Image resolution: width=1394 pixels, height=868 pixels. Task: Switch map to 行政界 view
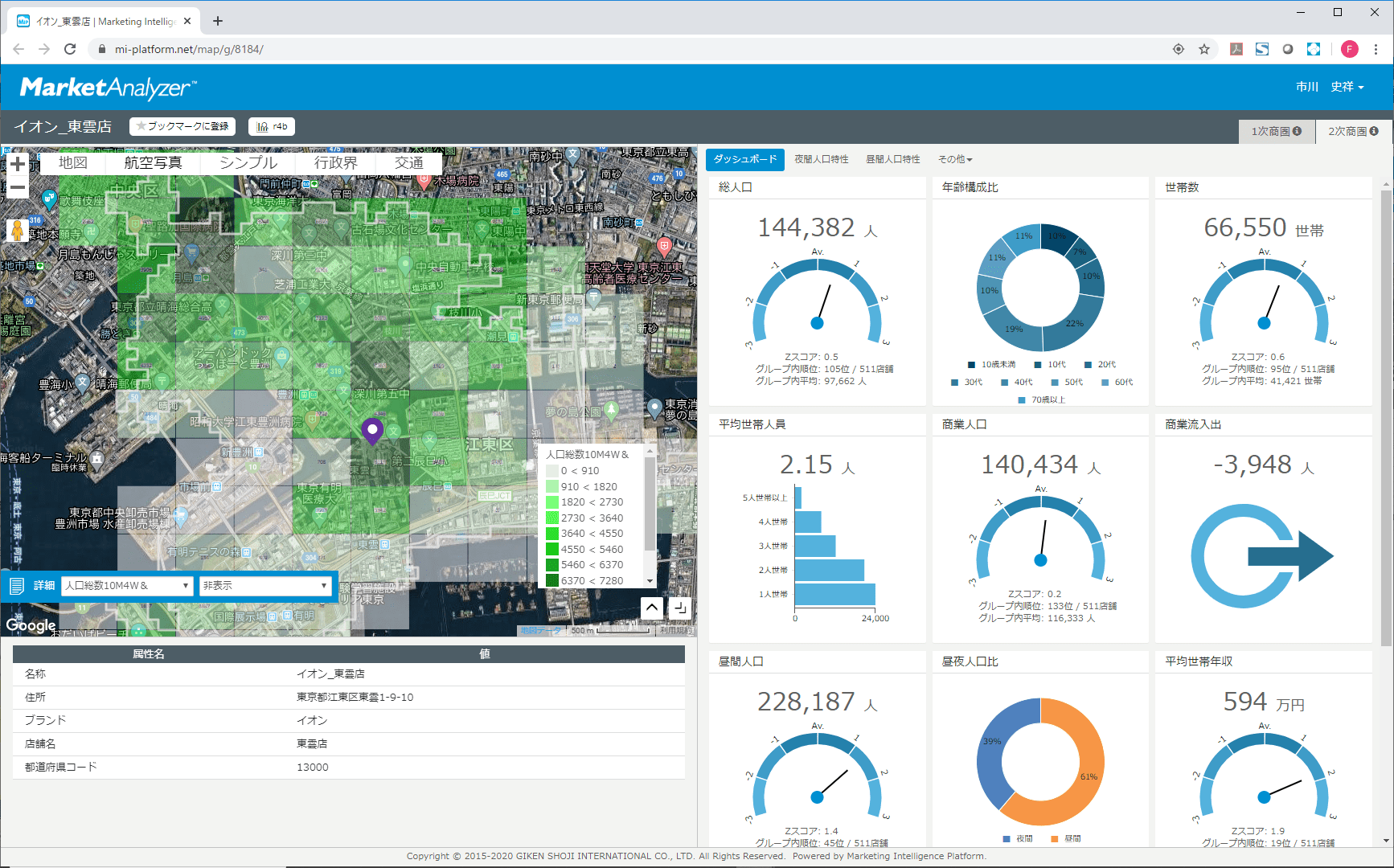click(x=335, y=162)
